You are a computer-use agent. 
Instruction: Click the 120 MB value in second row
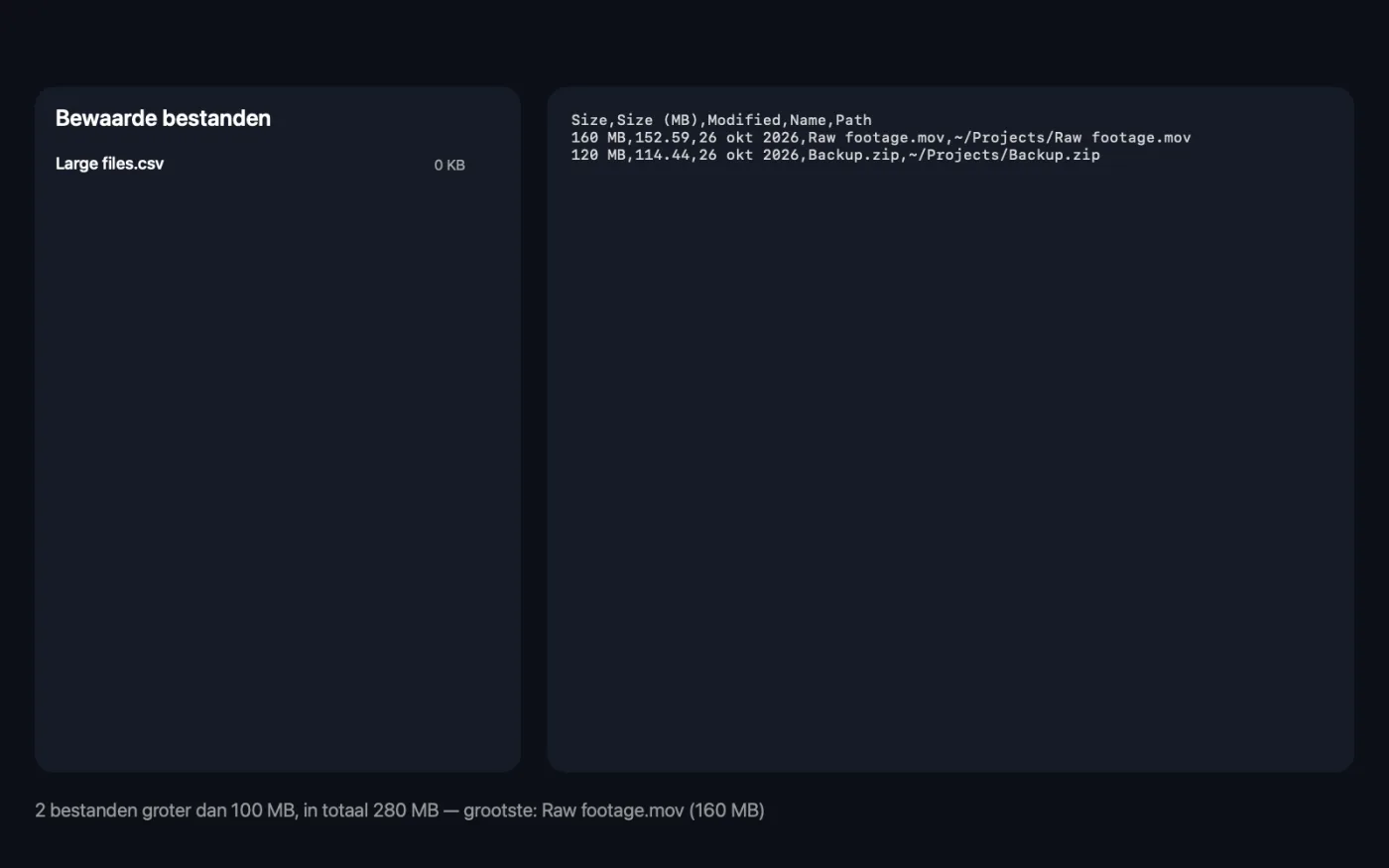point(598,155)
